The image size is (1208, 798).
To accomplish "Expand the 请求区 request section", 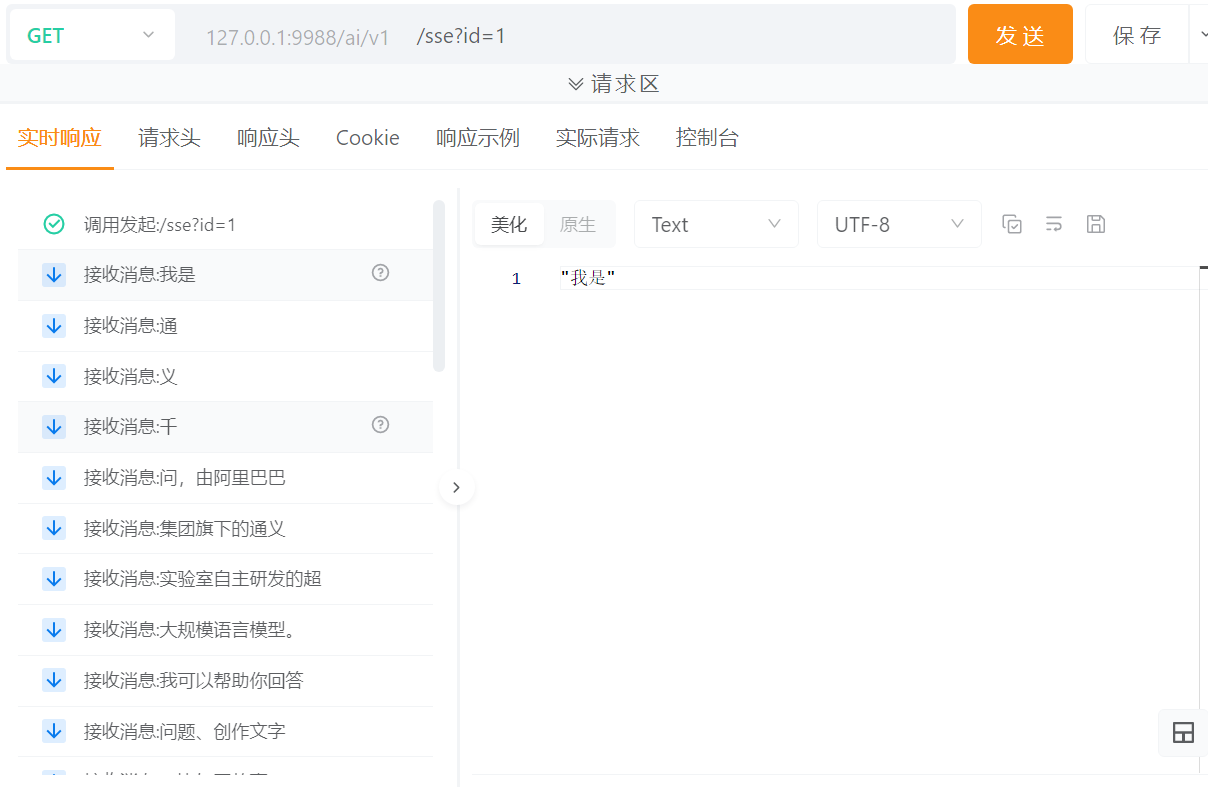I will (614, 84).
